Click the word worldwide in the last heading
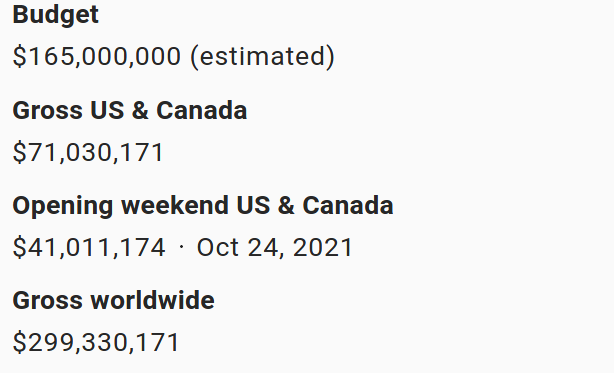Viewport: 614px width, 373px height. 152,301
